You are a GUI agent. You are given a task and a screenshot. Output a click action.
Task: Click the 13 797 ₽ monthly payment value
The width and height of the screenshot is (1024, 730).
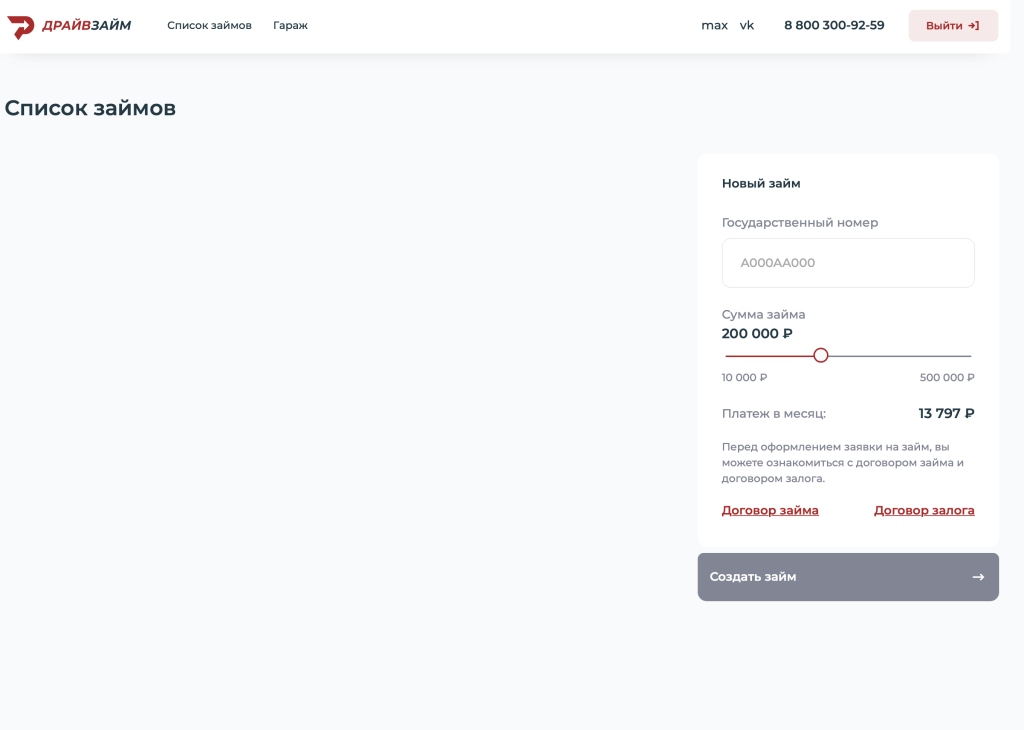pyautogui.click(x=946, y=413)
